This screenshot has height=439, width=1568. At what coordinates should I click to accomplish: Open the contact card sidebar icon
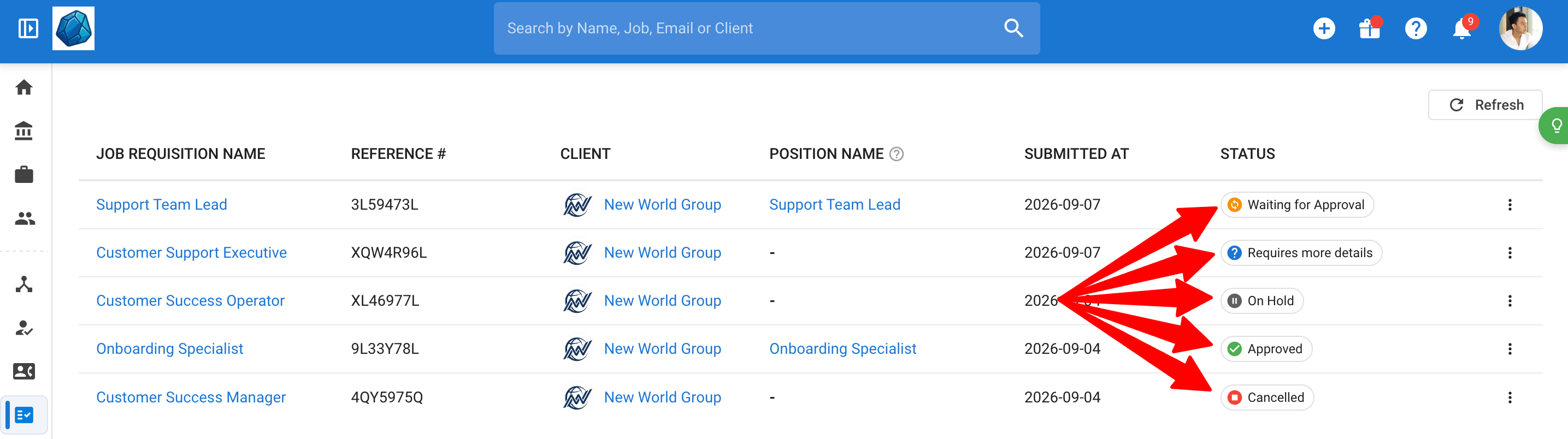point(25,371)
